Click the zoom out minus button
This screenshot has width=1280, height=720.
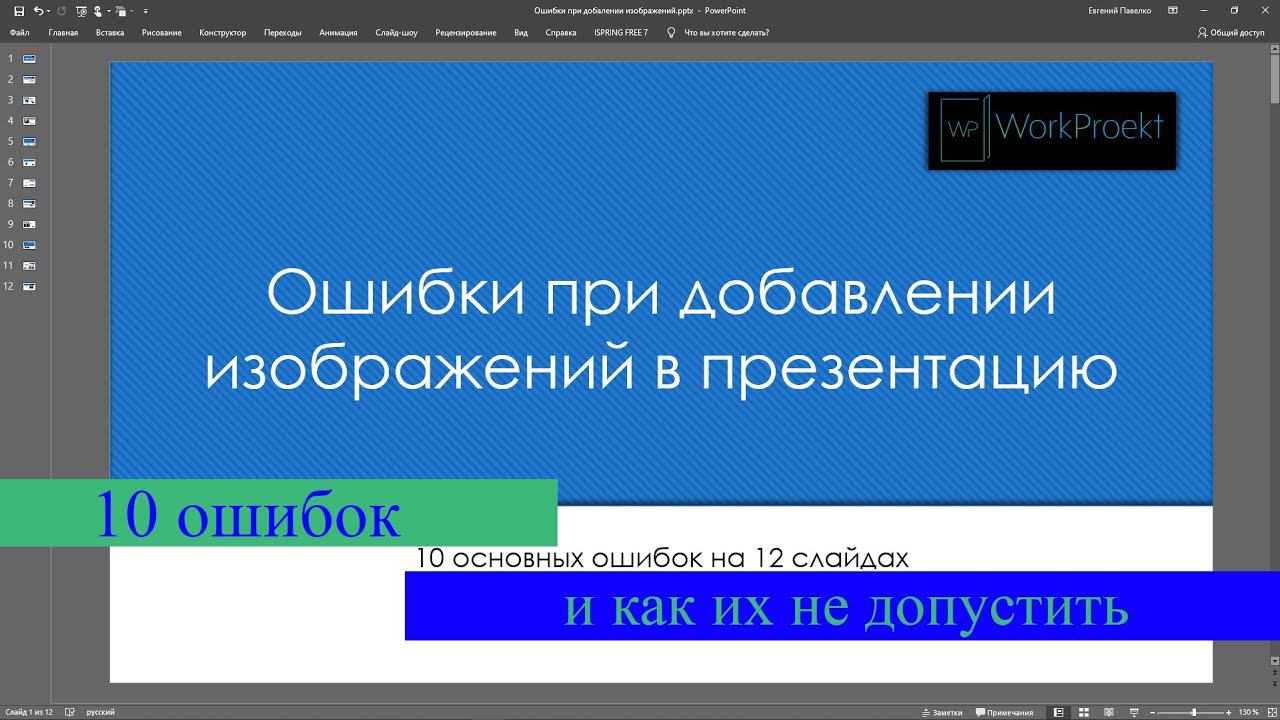[1152, 712]
